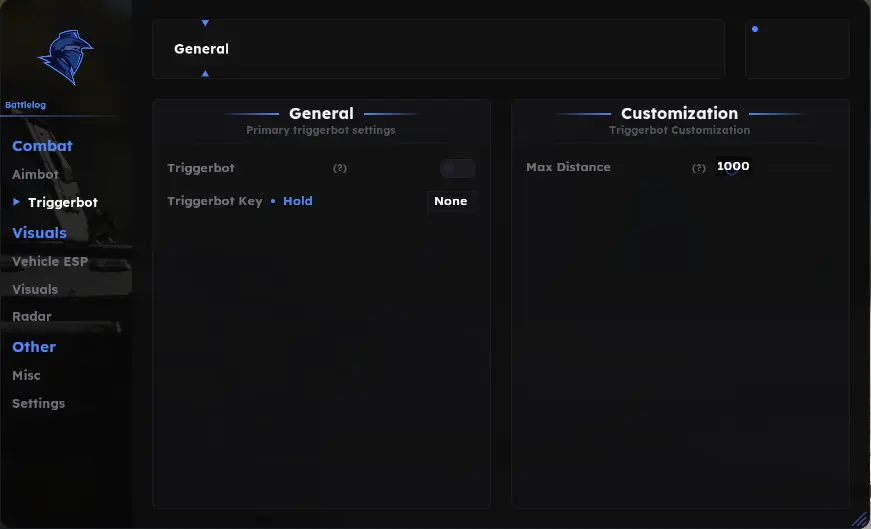Open the Triggerbot help question mark

[340, 168]
